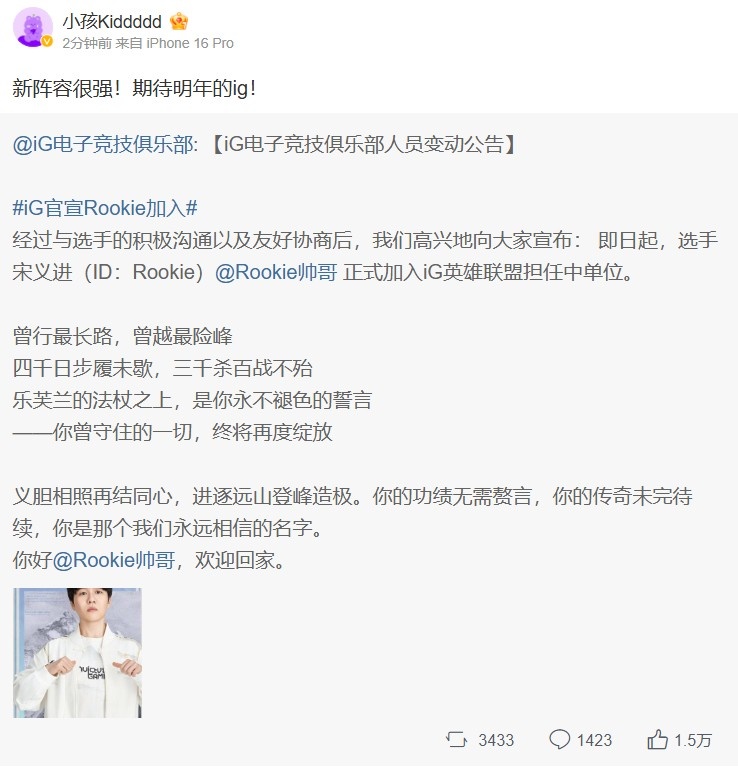Open 小孩Kiddddd's profile avatar
This screenshot has width=738, height=769.
click(x=32, y=27)
